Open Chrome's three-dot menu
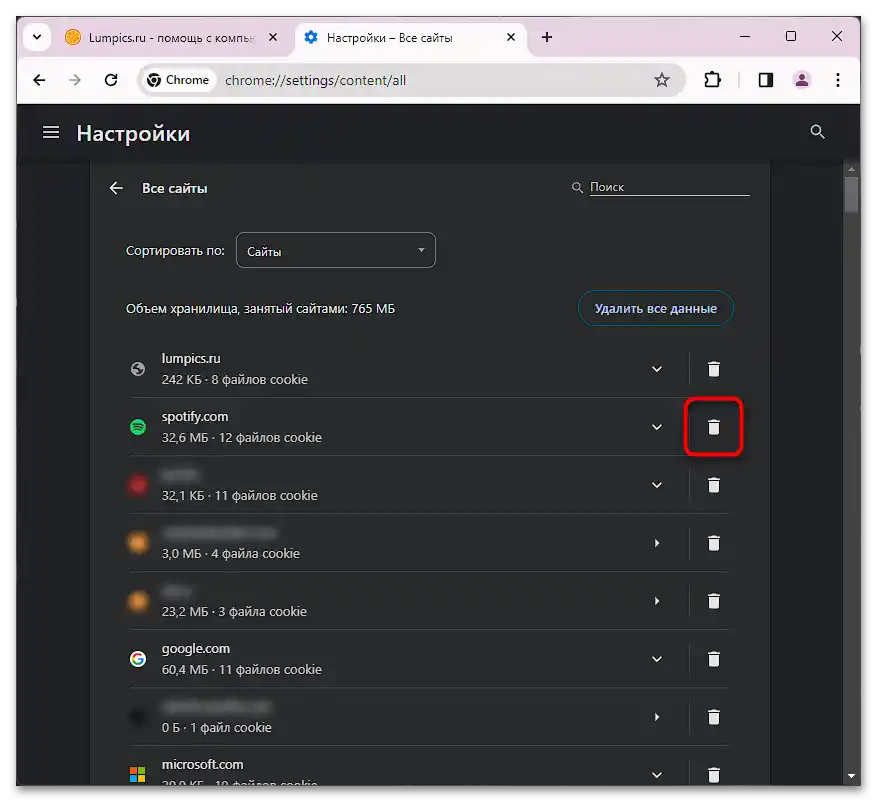This screenshot has height=802, width=877. 838,80
